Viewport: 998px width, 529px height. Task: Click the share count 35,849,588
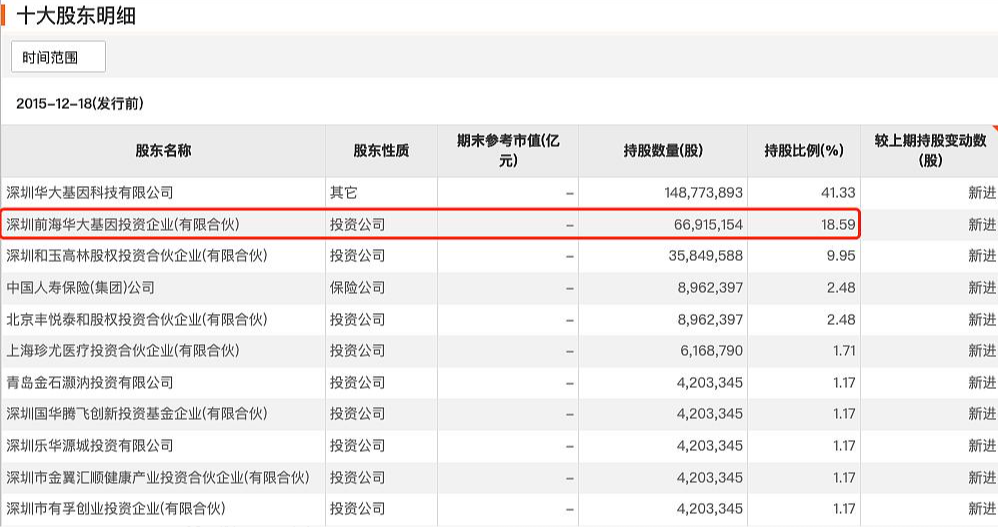pos(706,255)
